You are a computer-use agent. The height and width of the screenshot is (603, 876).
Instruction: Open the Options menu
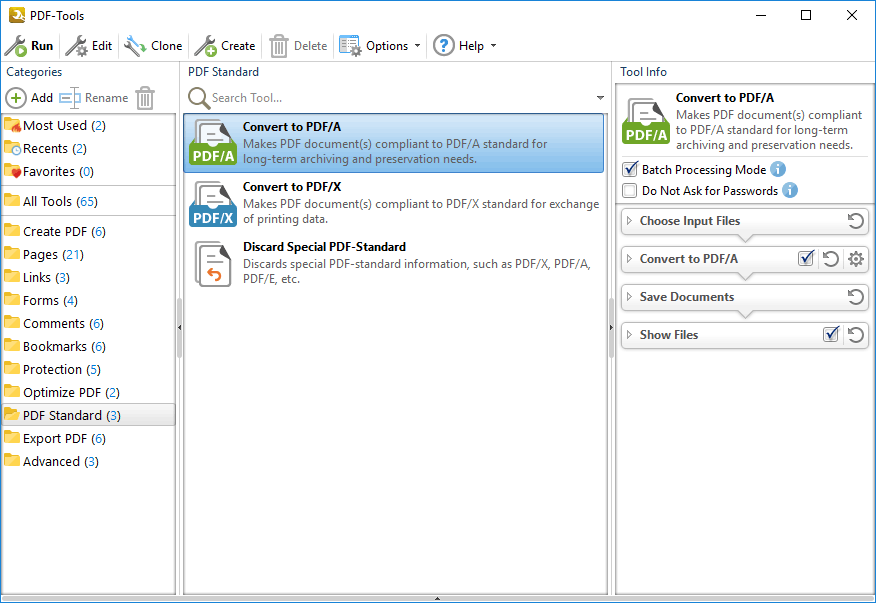coord(379,46)
